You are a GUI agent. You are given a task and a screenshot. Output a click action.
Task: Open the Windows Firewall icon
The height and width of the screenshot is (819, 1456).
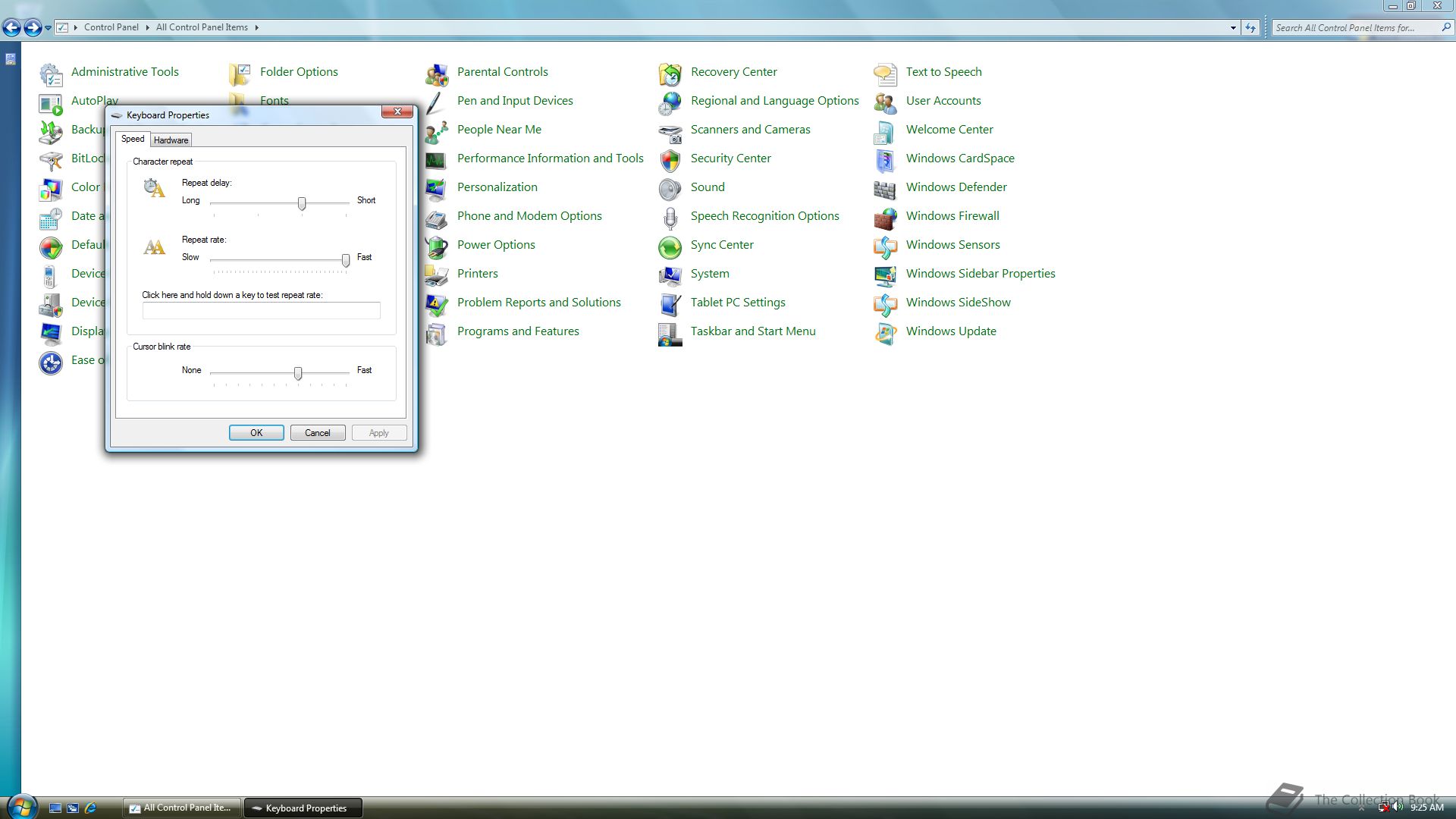tap(885, 218)
